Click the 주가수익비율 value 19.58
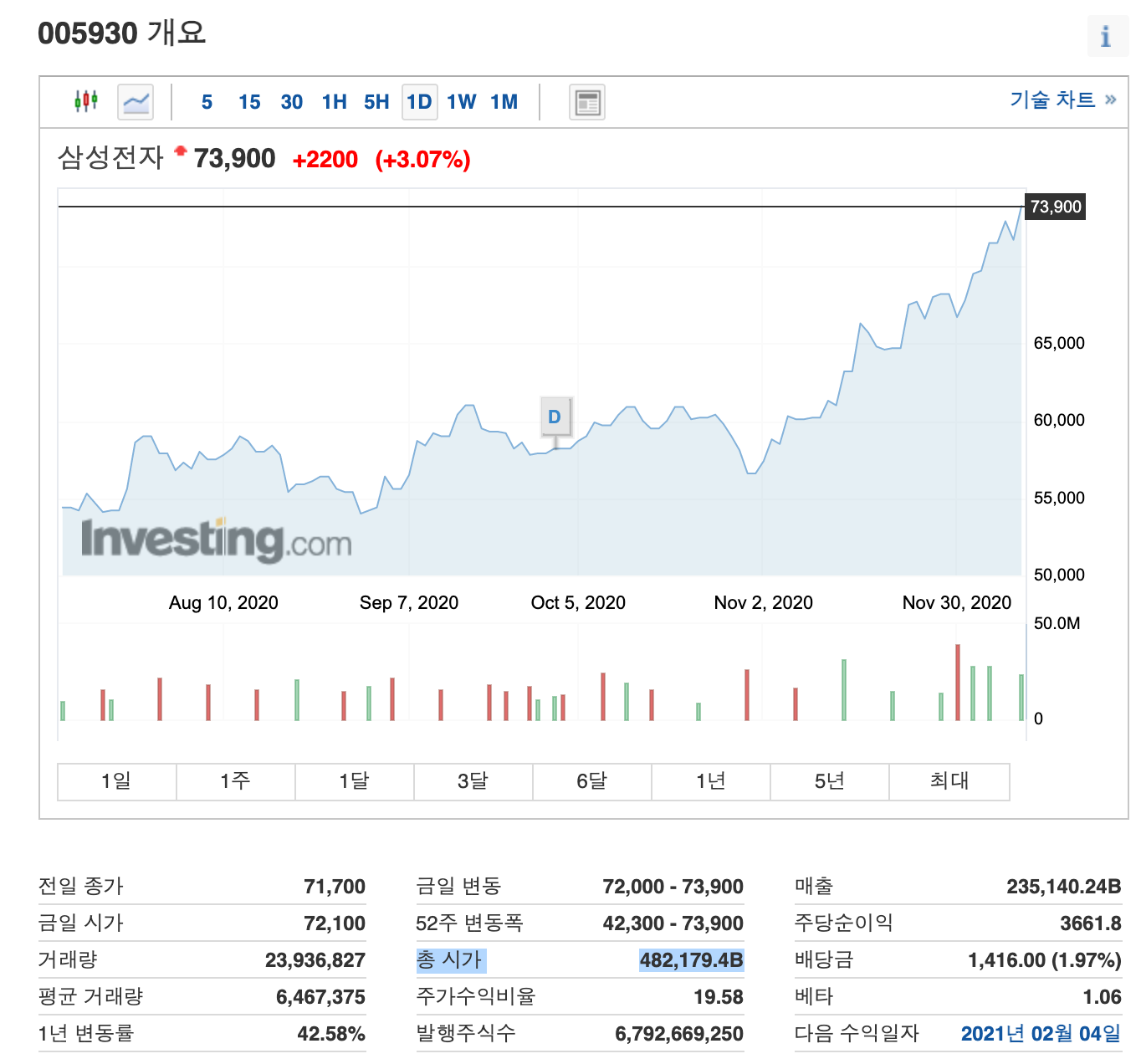The image size is (1141, 1064). [x=719, y=997]
